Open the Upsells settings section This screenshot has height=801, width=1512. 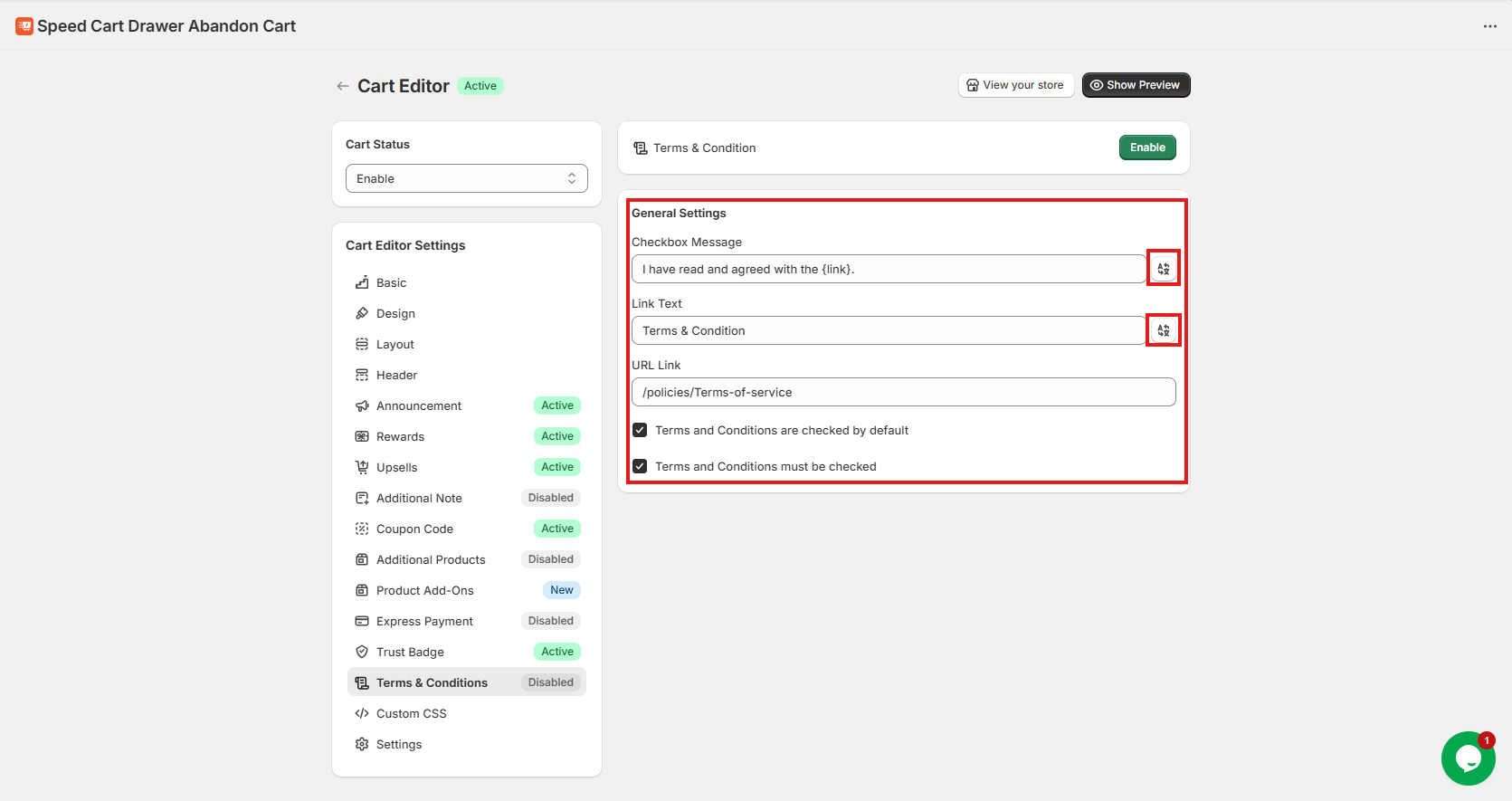tap(396, 468)
